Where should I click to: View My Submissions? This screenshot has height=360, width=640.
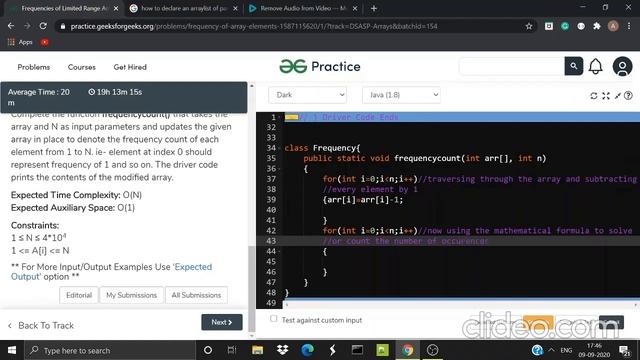click(x=131, y=295)
